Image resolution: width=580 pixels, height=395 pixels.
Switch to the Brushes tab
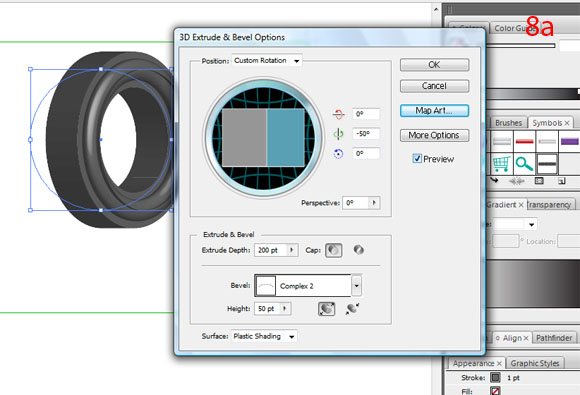coord(508,123)
